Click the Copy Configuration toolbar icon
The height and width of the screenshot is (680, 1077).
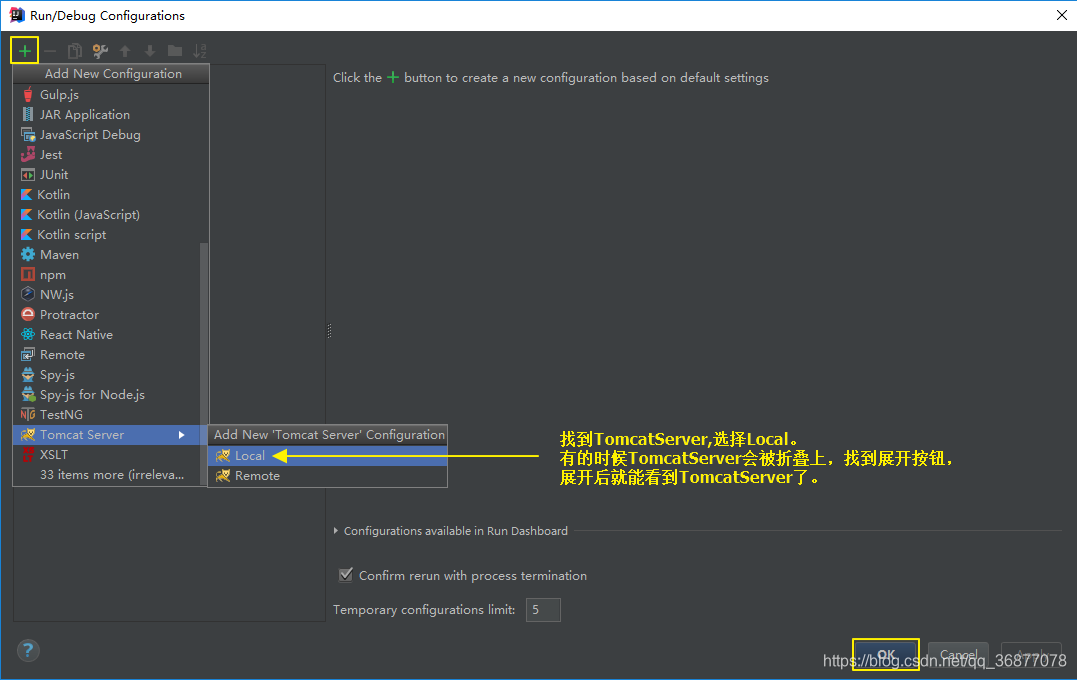[x=75, y=51]
